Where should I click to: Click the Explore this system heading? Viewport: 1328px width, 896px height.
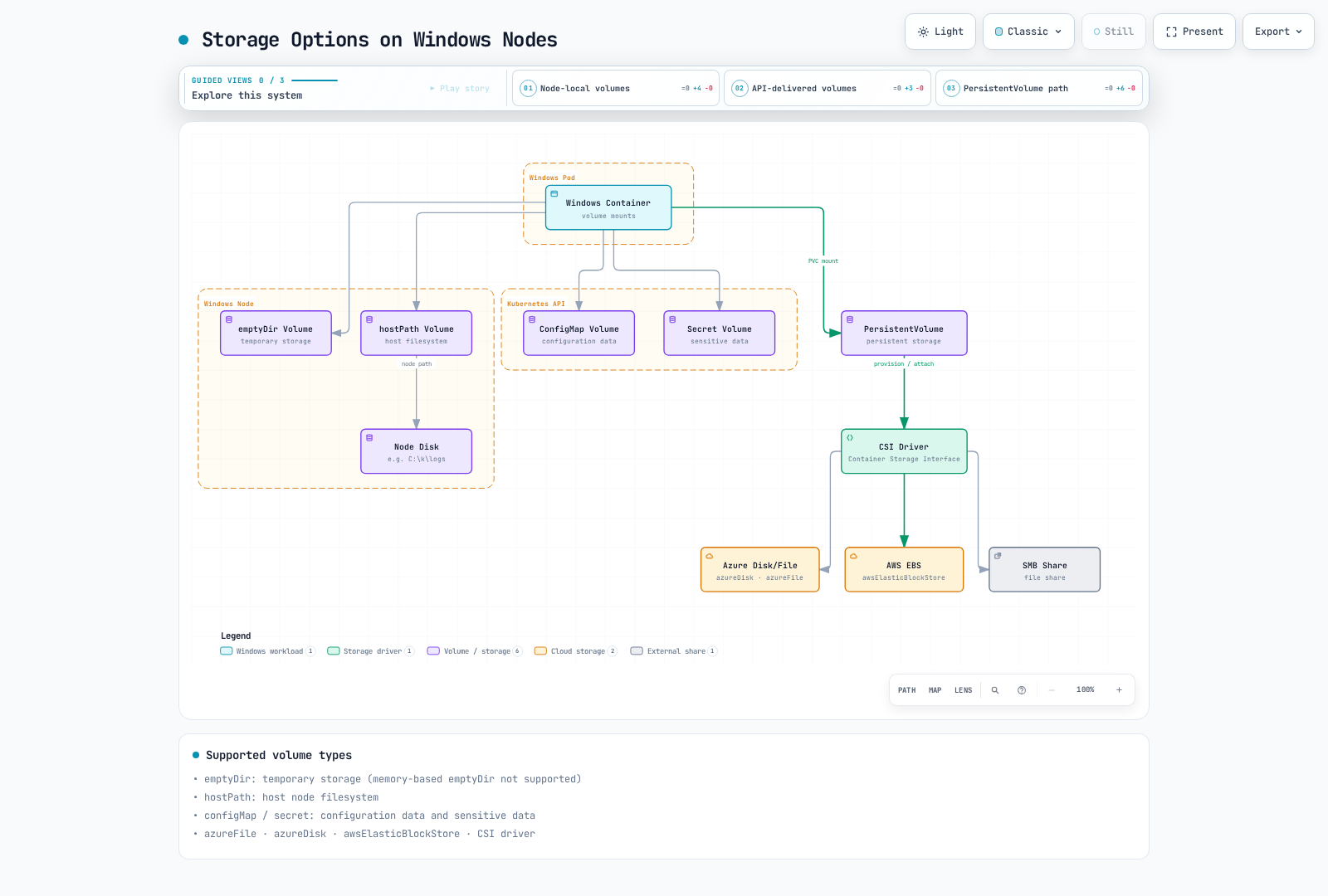pyautogui.click(x=247, y=95)
